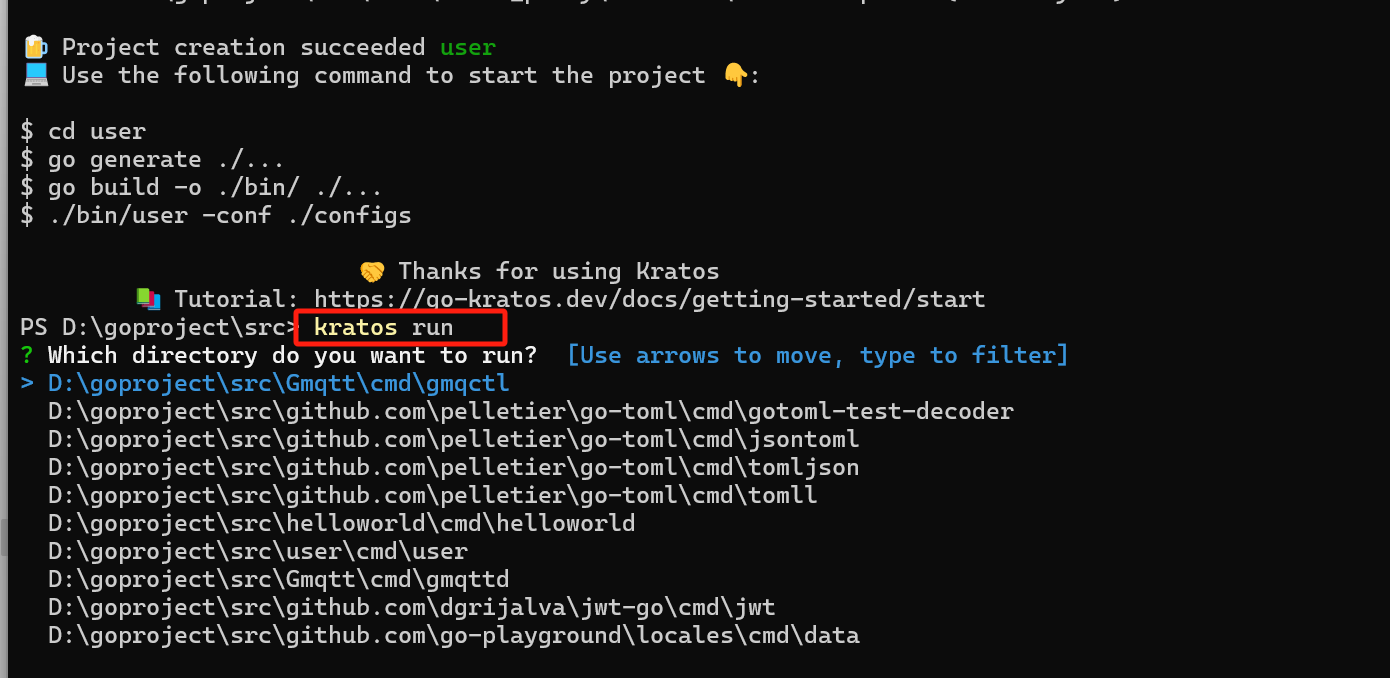Click the blue selection arrow cursor
The height and width of the screenshot is (678, 1390).
click(27, 383)
